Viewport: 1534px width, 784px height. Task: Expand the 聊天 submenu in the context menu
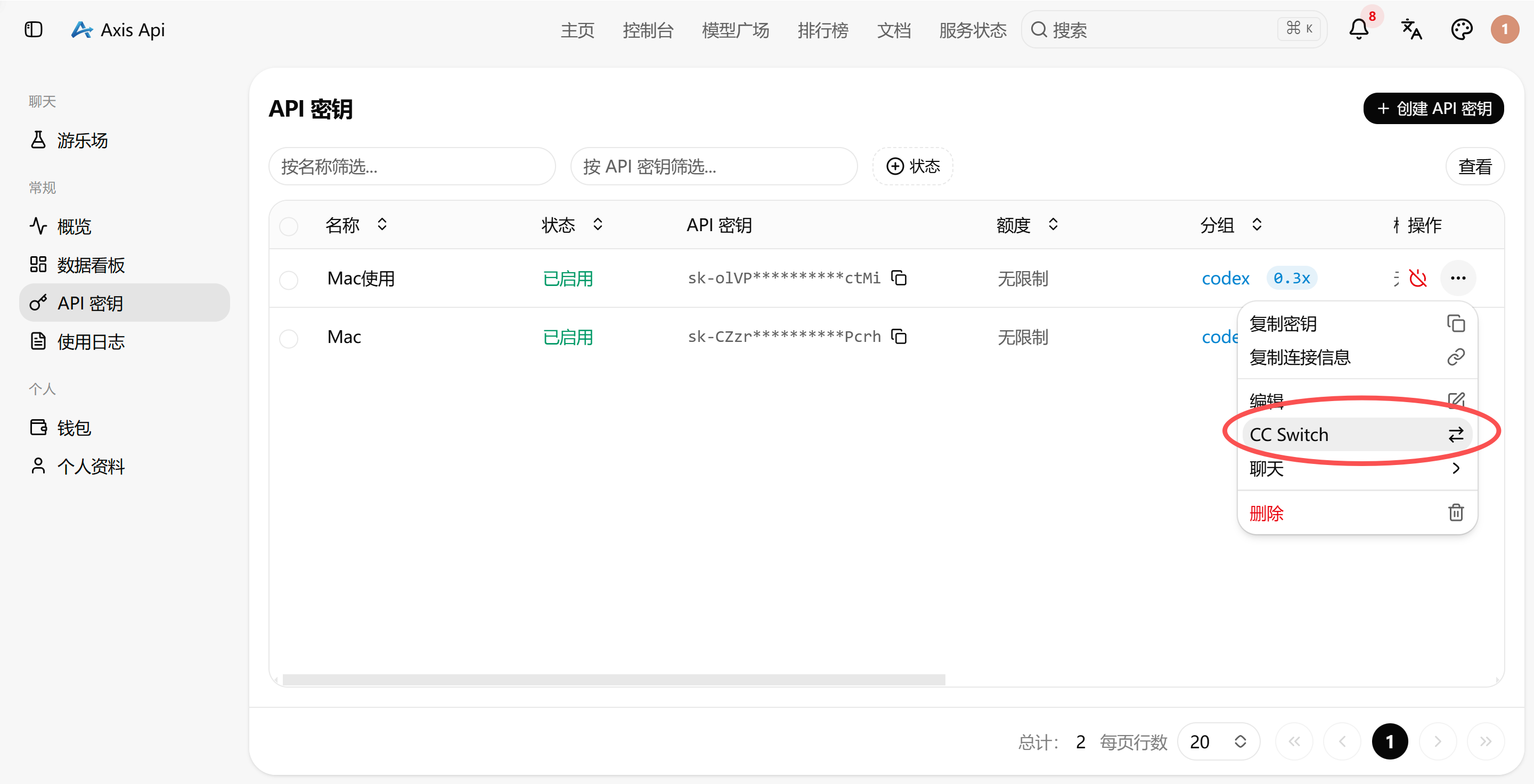pos(1357,469)
